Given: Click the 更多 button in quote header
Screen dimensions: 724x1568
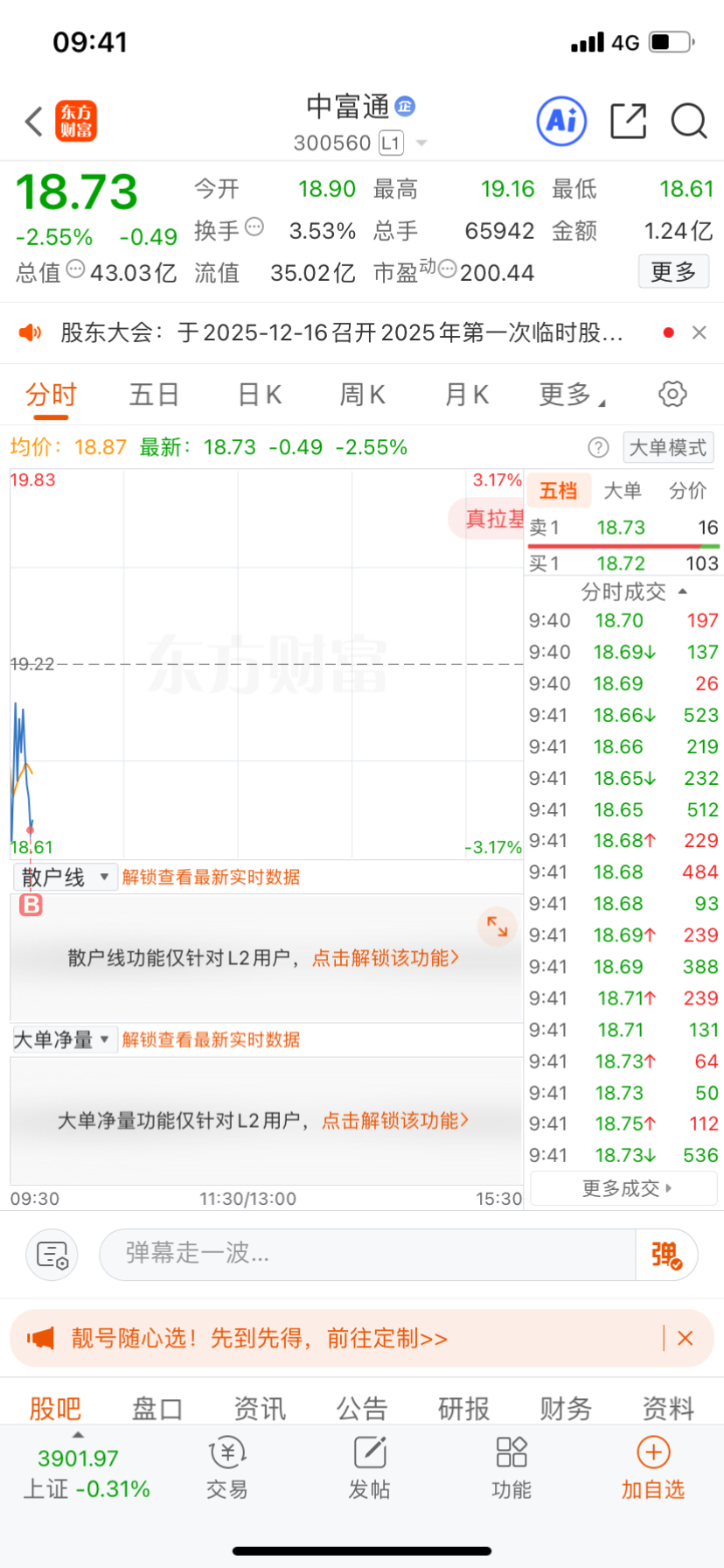Looking at the screenshot, I should [673, 271].
